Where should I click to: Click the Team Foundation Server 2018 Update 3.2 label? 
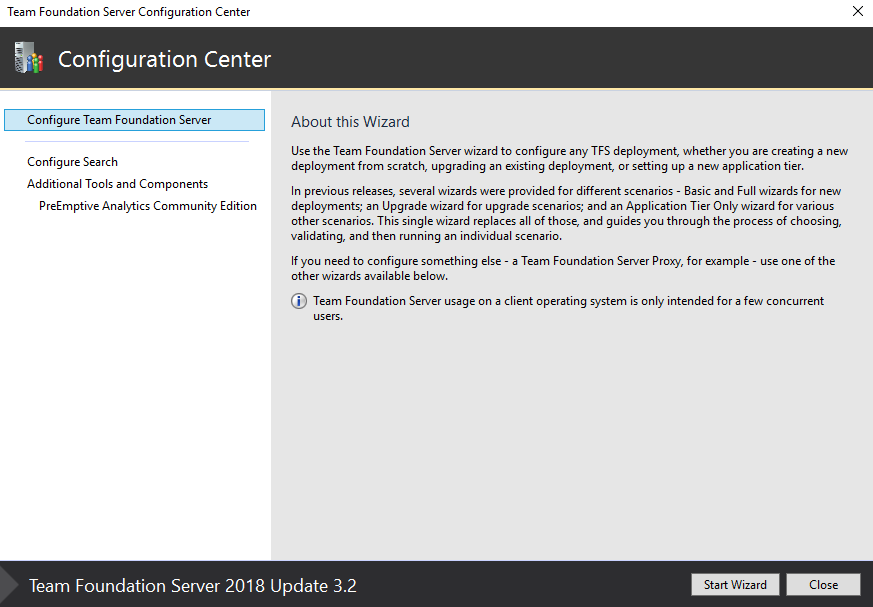tap(192, 586)
